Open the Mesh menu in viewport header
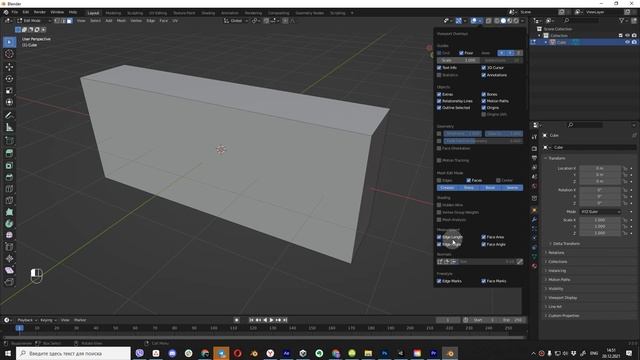The width and height of the screenshot is (640, 360). coord(121,20)
